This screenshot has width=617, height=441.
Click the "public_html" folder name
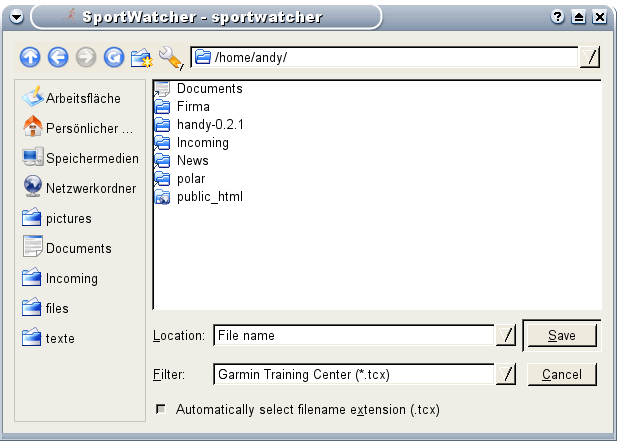210,197
